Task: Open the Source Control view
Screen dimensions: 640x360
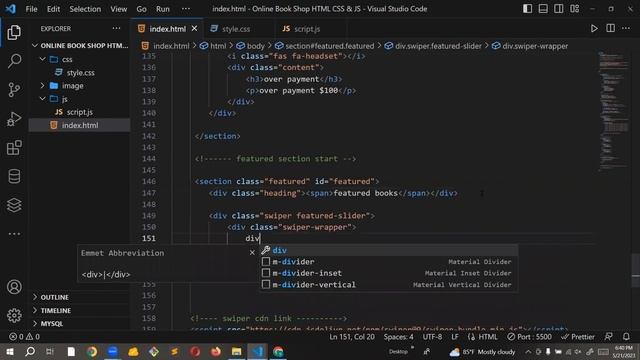Action: [x=14, y=90]
